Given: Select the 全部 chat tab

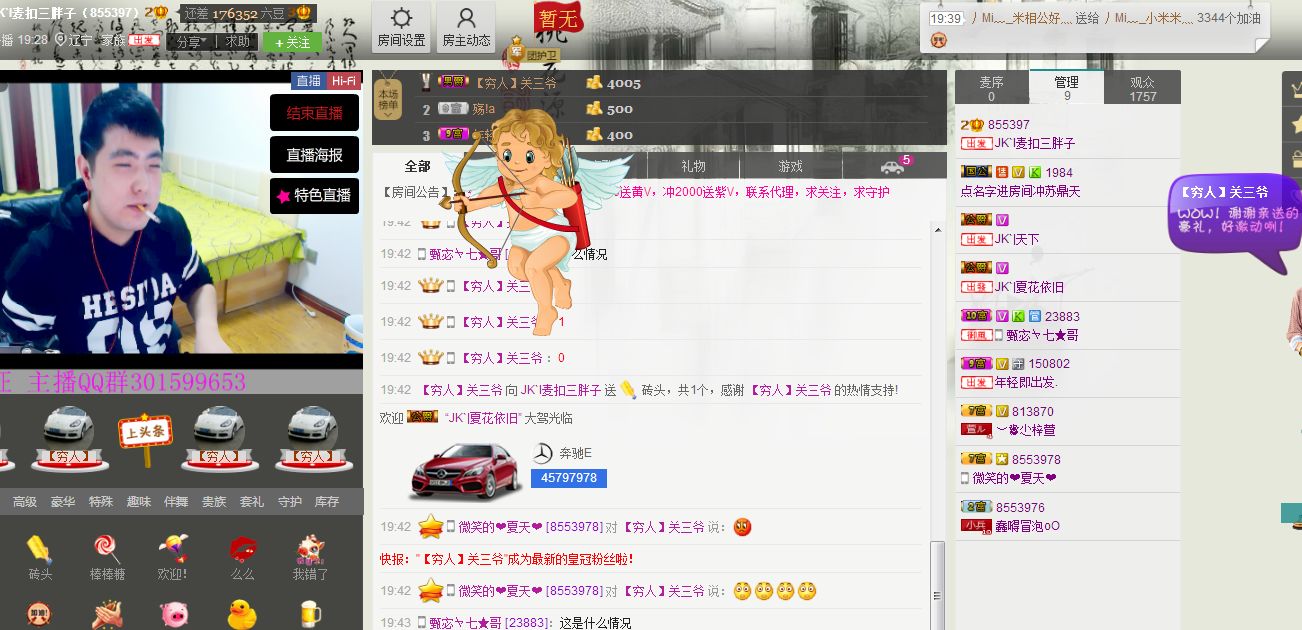Looking at the screenshot, I should (x=418, y=166).
